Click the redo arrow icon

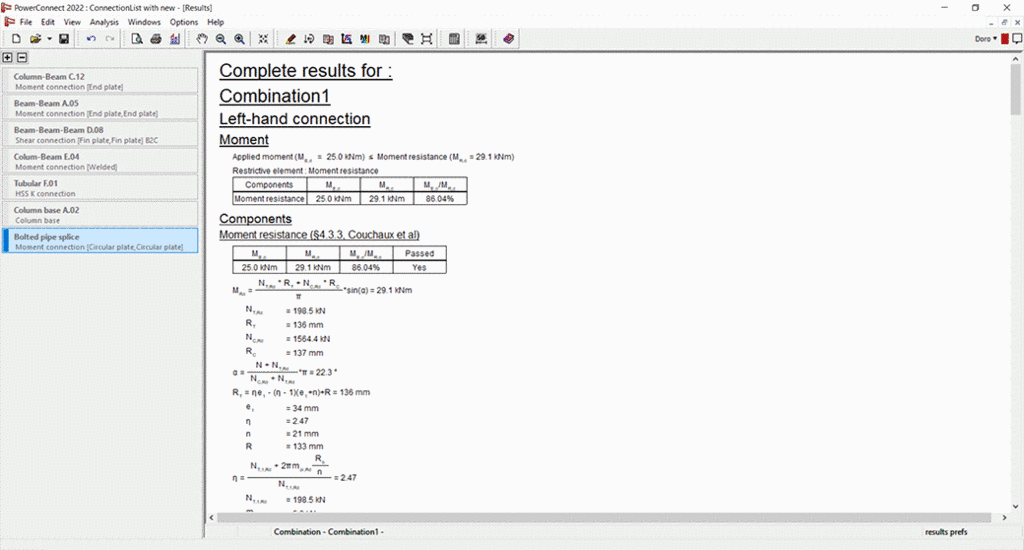[110, 39]
